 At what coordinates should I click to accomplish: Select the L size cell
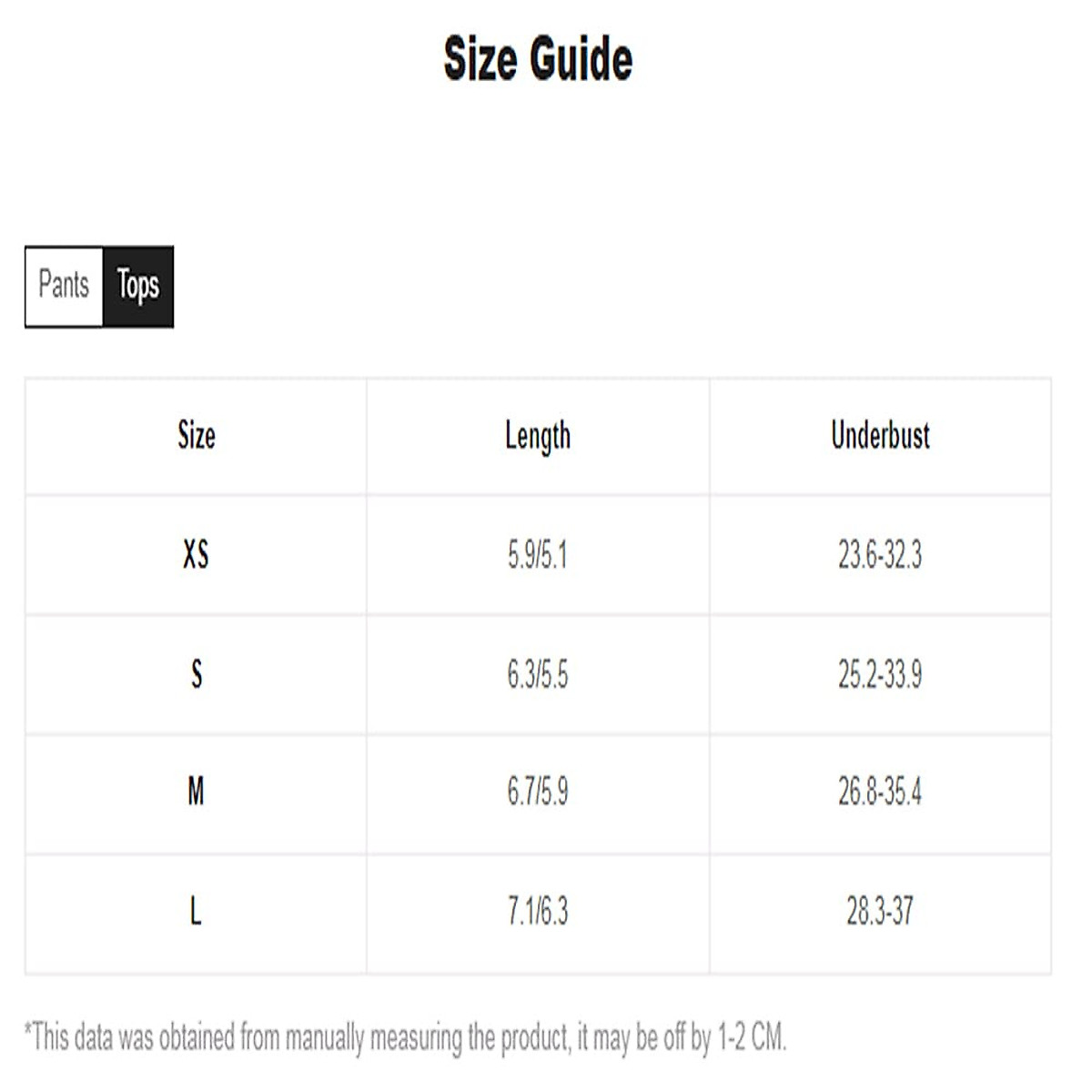tap(196, 911)
